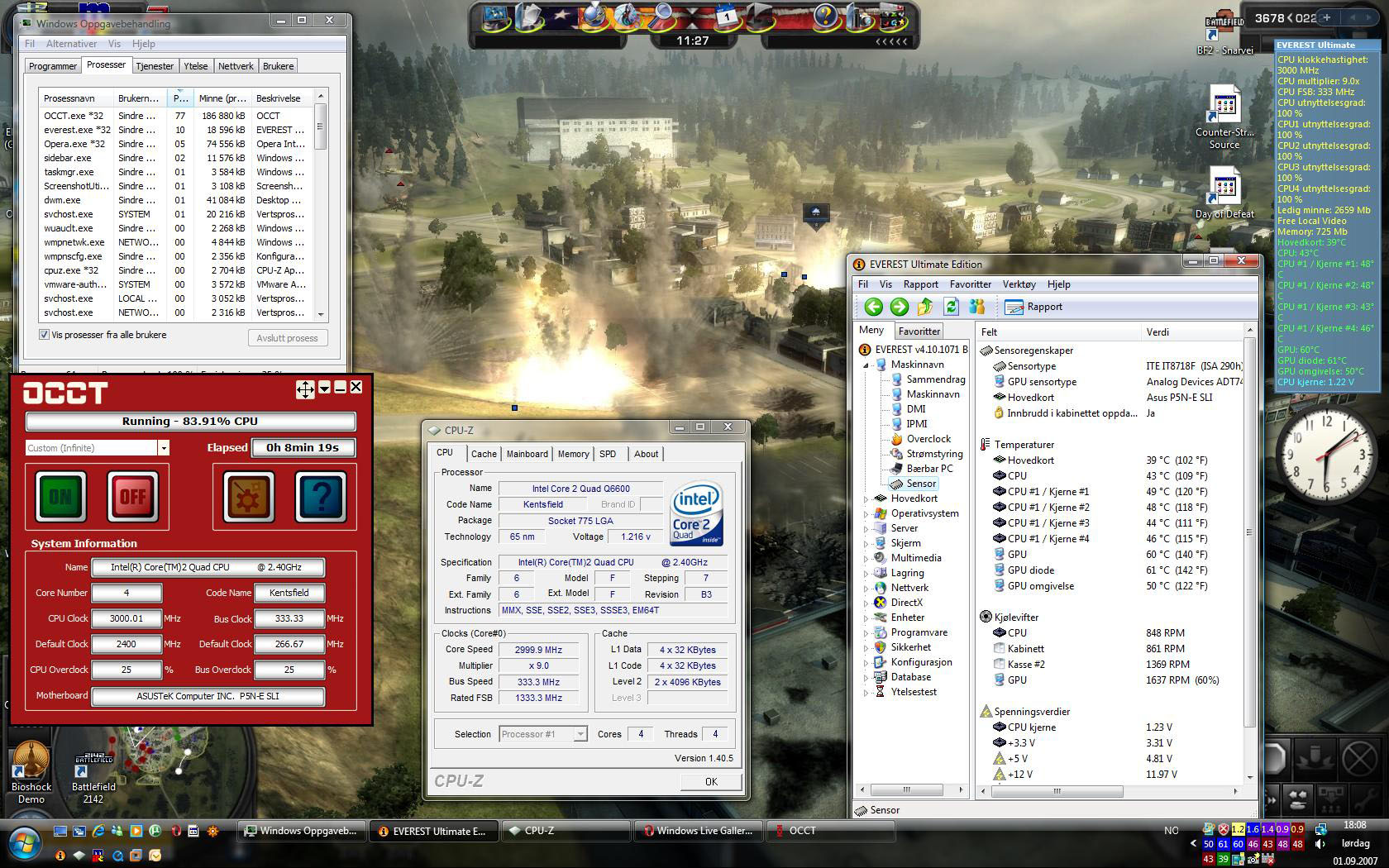
Task: Expand Hovedkort tree node in EVEREST
Action: 866,498
